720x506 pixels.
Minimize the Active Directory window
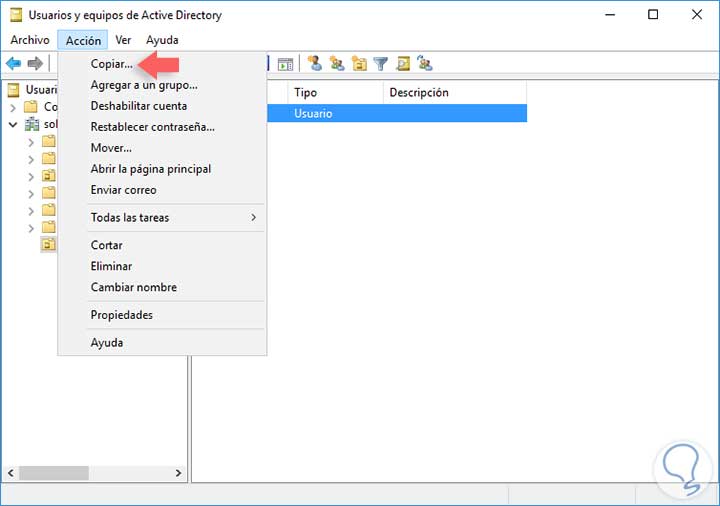(610, 15)
